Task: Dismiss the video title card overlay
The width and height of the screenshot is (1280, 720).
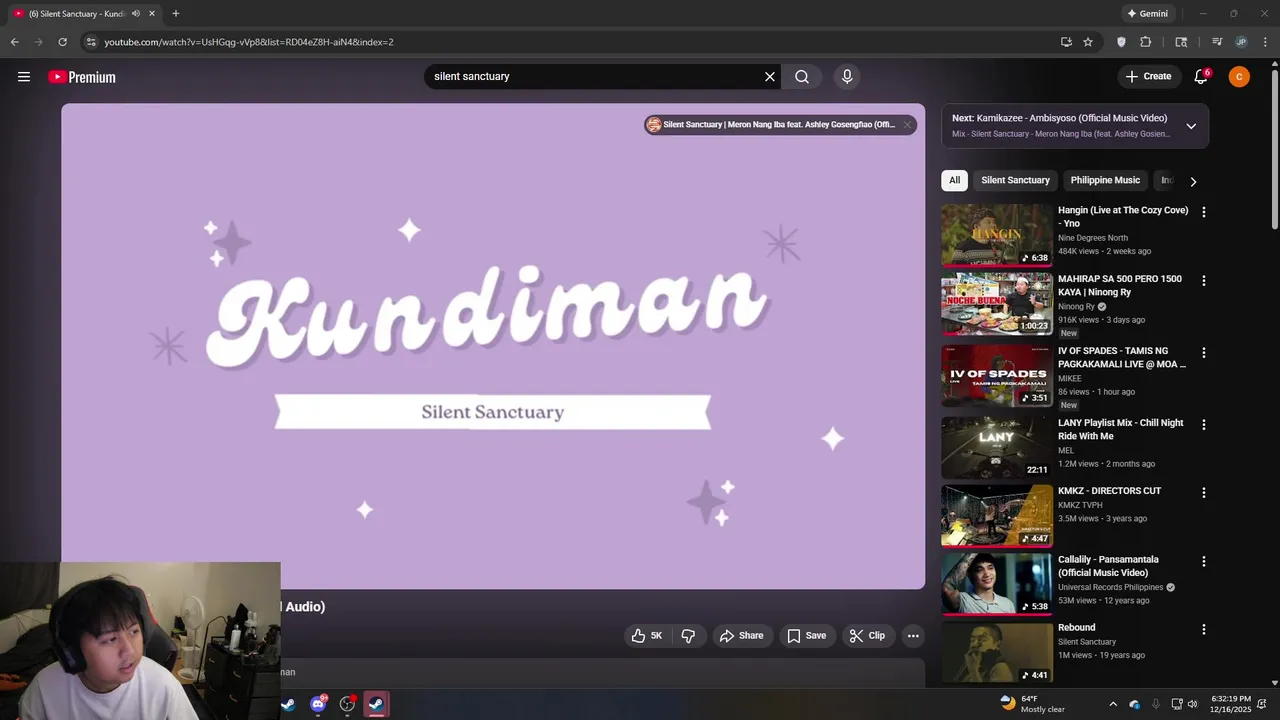Action: pyautogui.click(x=907, y=125)
